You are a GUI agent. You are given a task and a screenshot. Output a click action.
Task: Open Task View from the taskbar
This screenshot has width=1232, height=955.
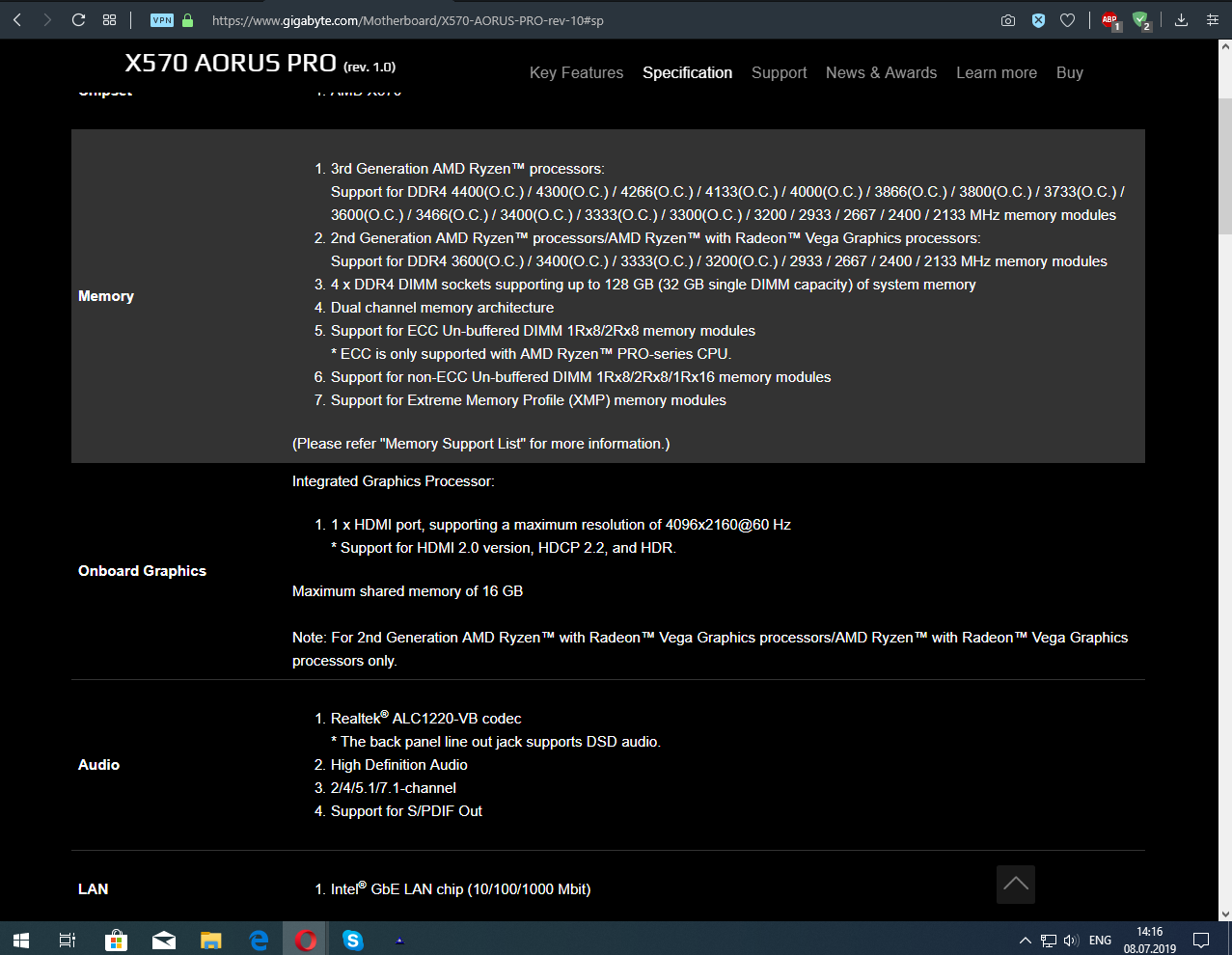point(68,940)
